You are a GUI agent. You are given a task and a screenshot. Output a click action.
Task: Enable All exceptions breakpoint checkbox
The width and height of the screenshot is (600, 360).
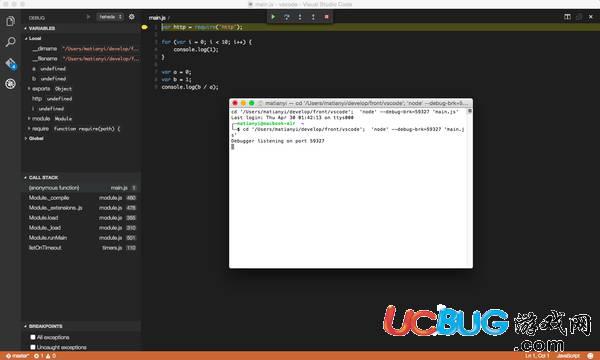click(33, 337)
